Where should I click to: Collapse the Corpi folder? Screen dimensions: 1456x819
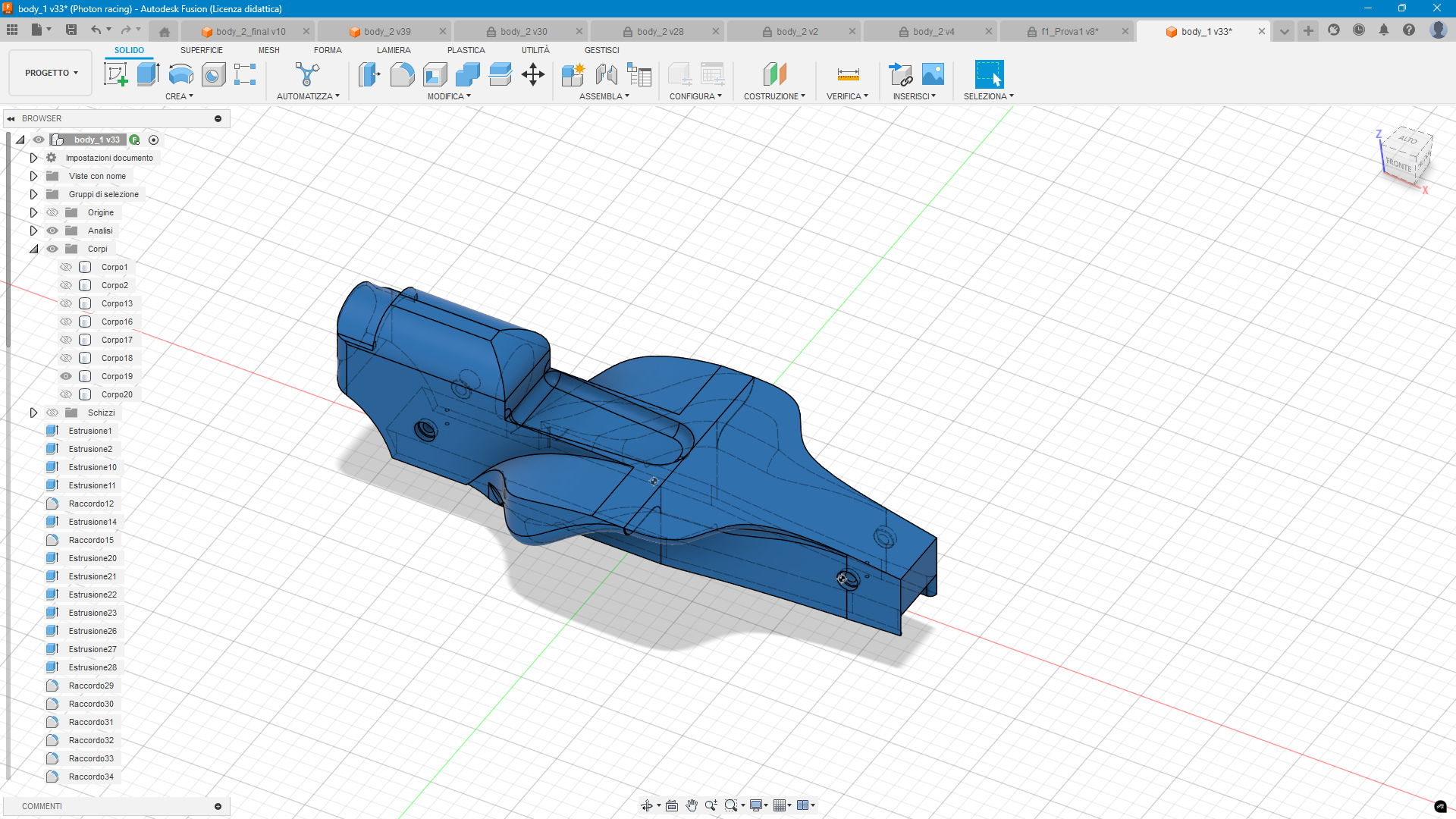tap(33, 249)
